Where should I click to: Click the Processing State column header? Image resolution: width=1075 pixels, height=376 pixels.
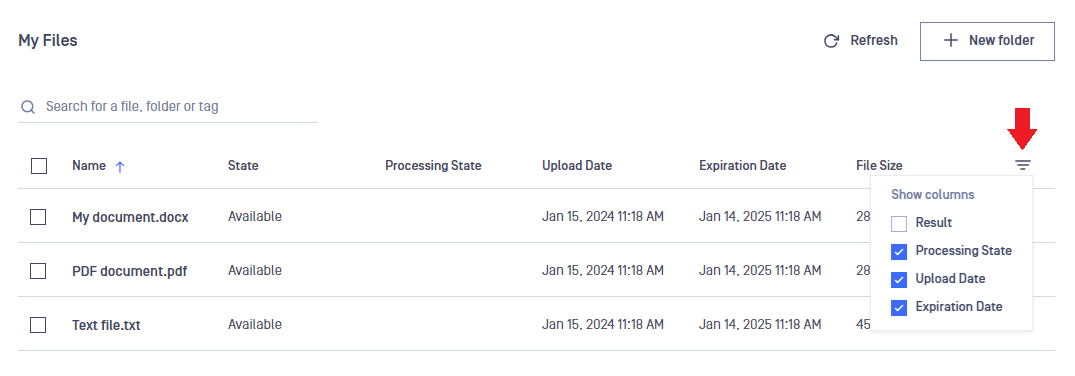click(433, 165)
